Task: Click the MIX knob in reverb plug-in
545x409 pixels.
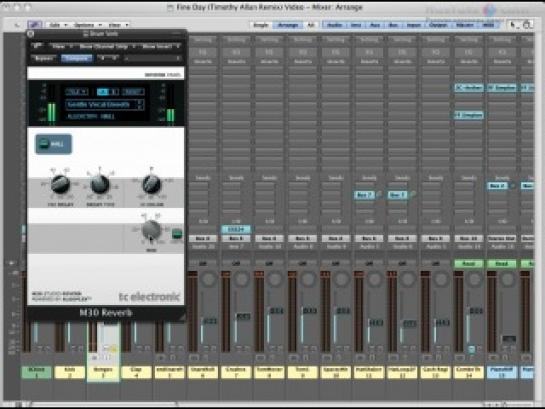Action: [x=152, y=230]
